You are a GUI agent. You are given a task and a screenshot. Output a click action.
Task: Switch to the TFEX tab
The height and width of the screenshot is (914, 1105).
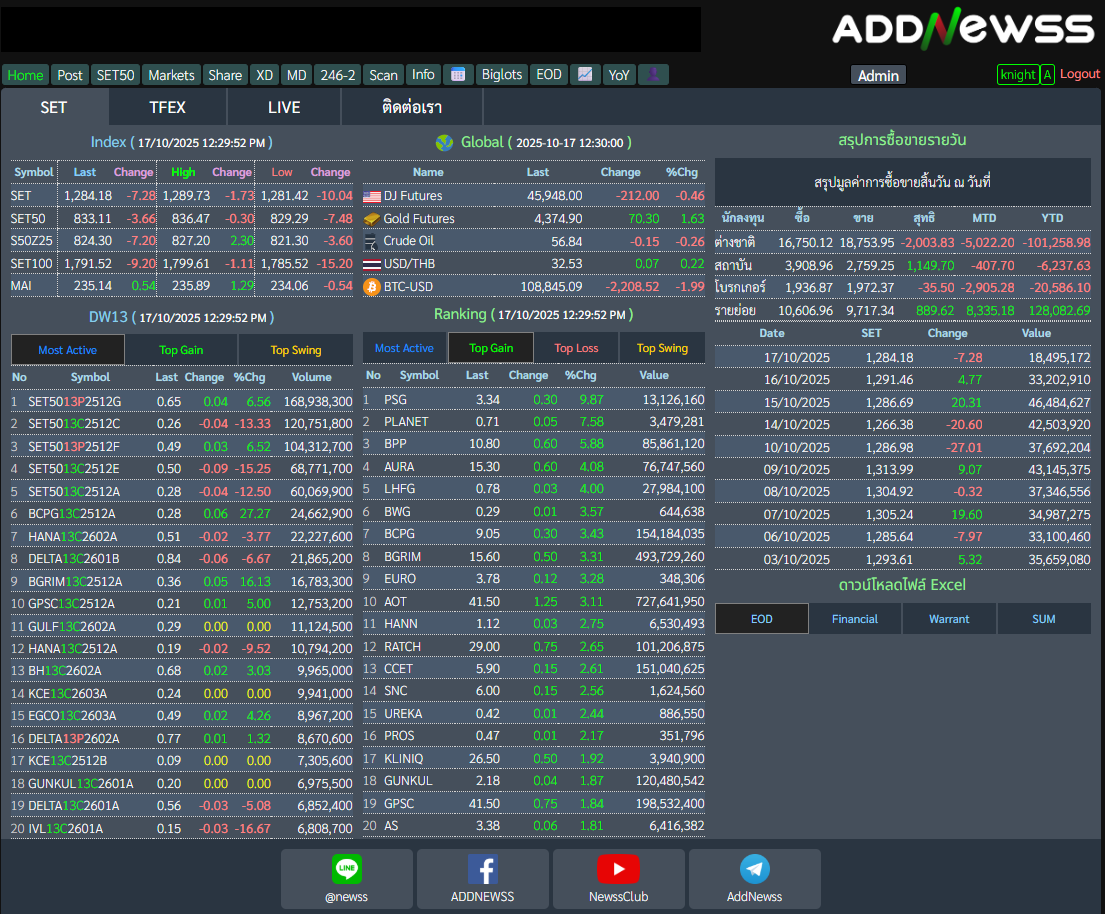(167, 107)
